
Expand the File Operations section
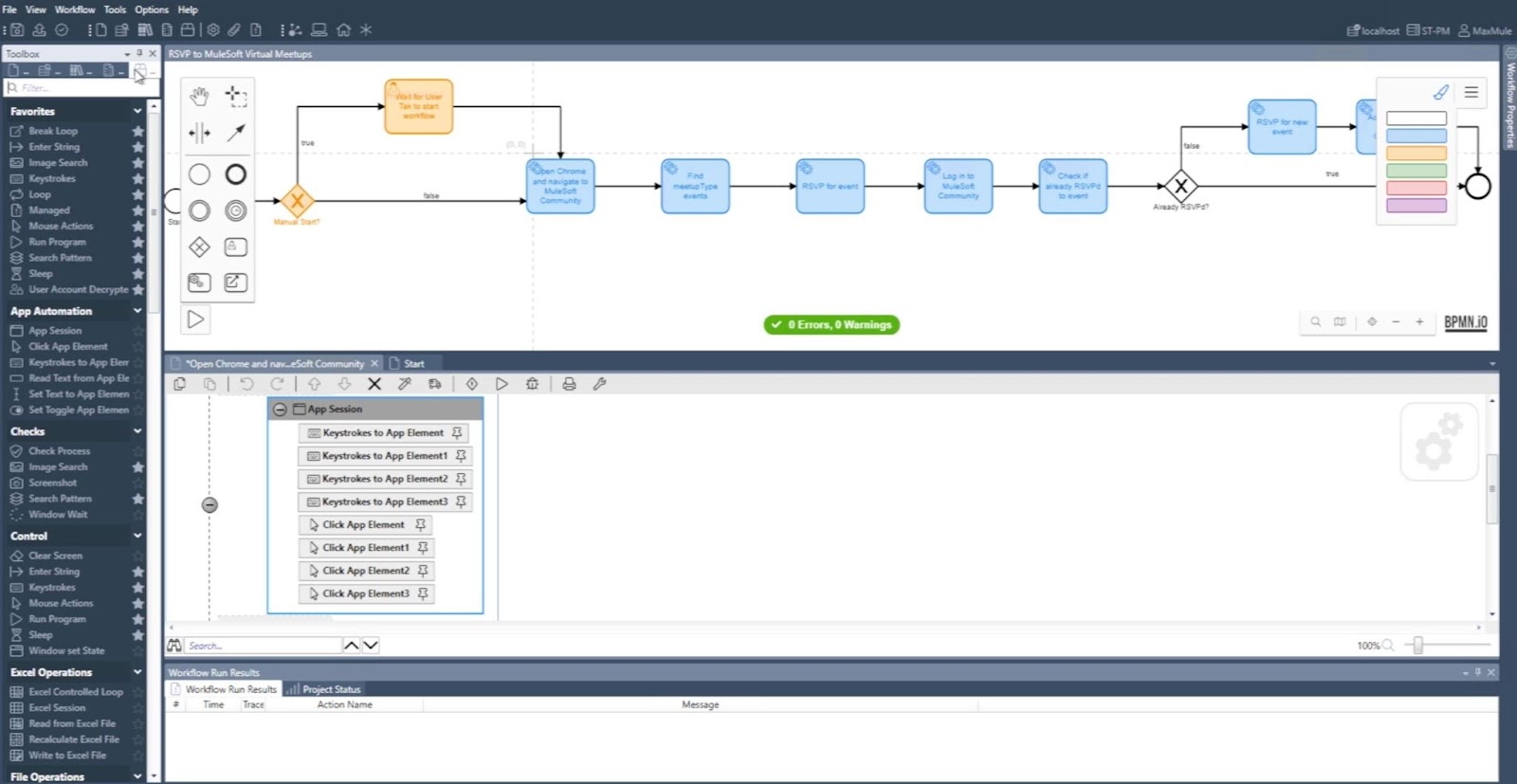[x=137, y=776]
